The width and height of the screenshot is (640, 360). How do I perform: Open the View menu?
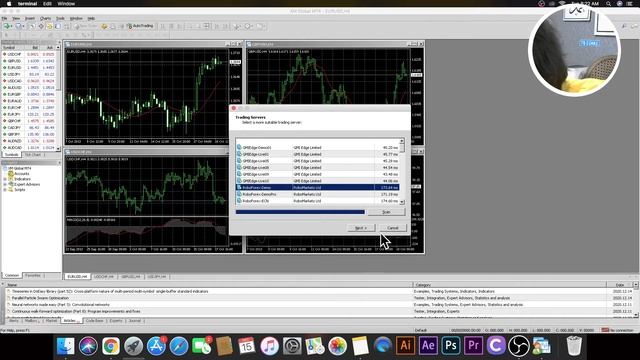[x=16, y=18]
